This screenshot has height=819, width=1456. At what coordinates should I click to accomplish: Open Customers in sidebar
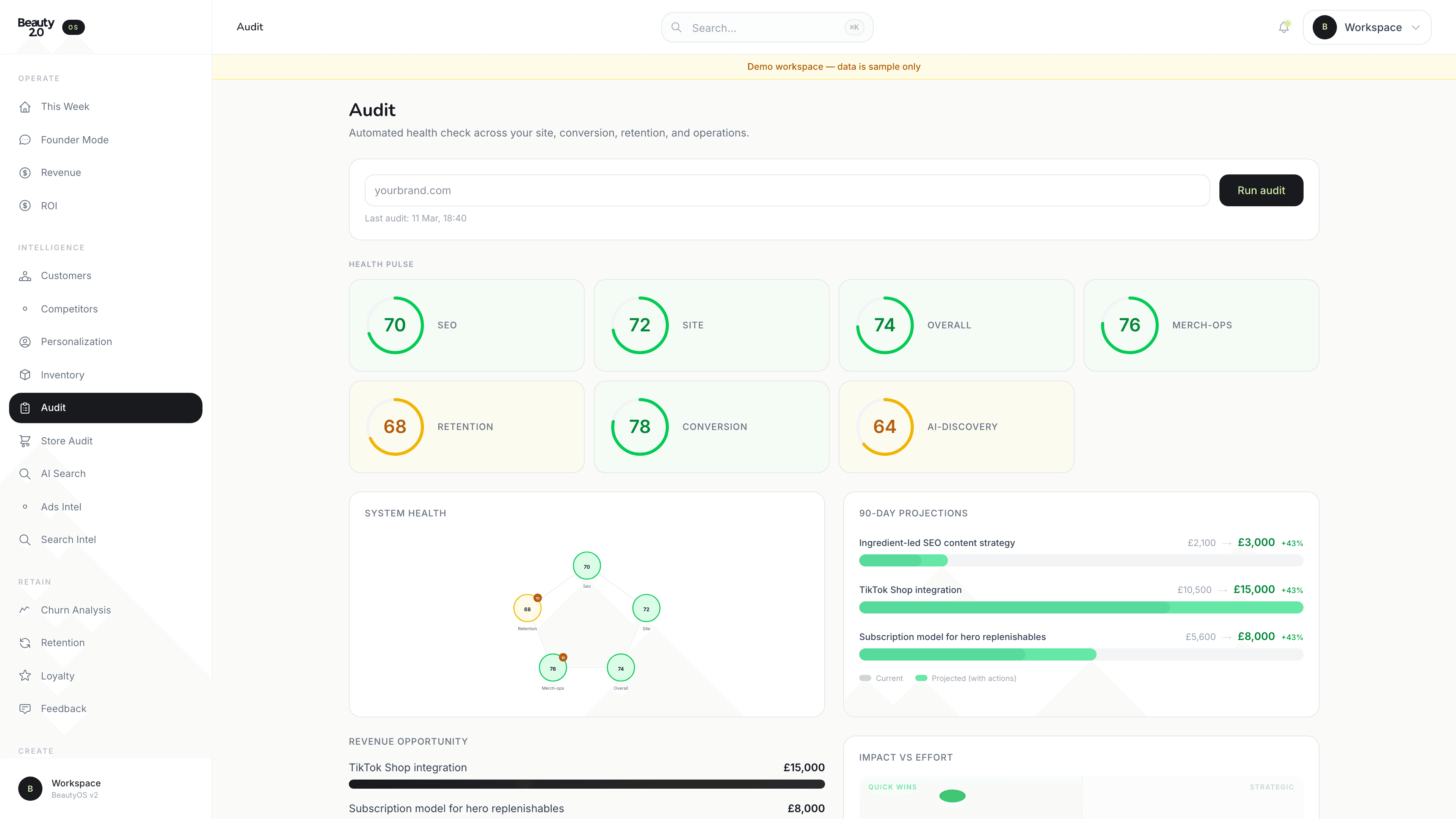click(106, 276)
